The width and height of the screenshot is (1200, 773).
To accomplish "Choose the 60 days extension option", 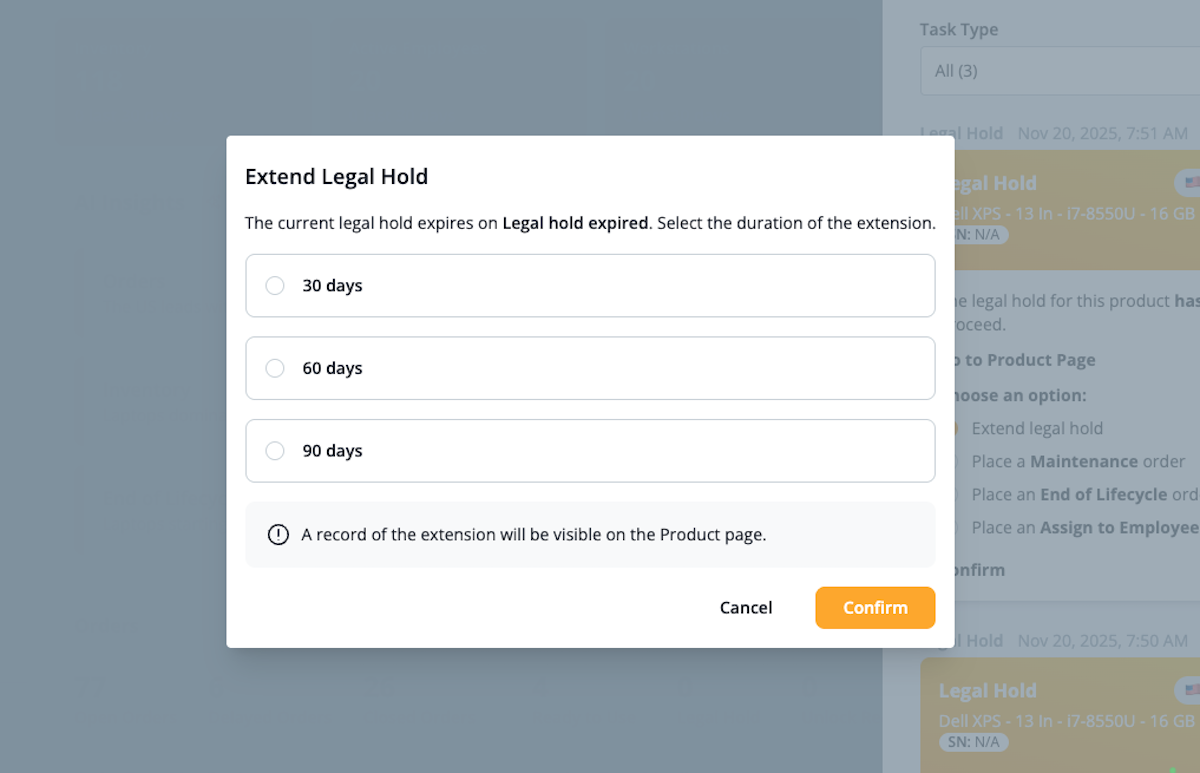I will pyautogui.click(x=275, y=369).
